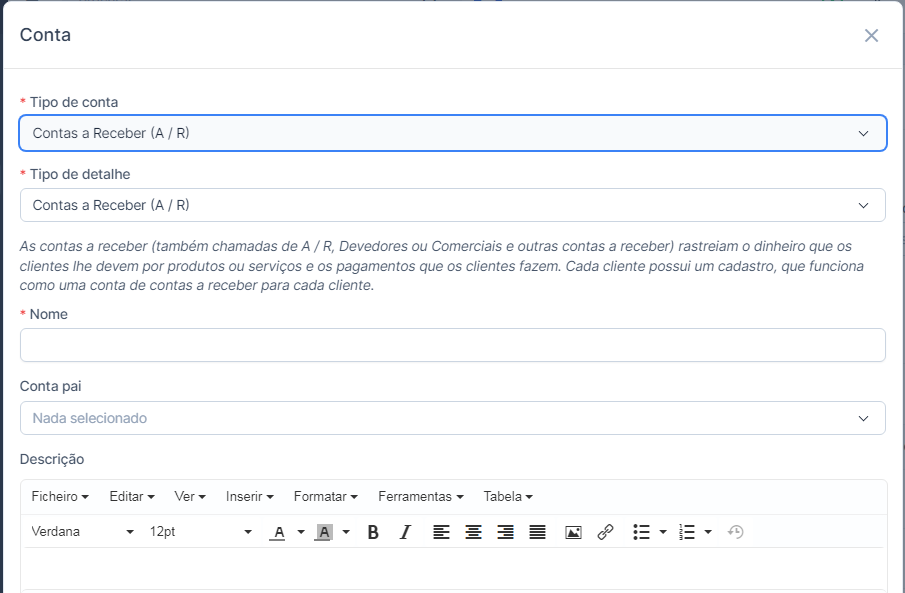Justify the description text
The image size is (905, 593).
[537, 532]
